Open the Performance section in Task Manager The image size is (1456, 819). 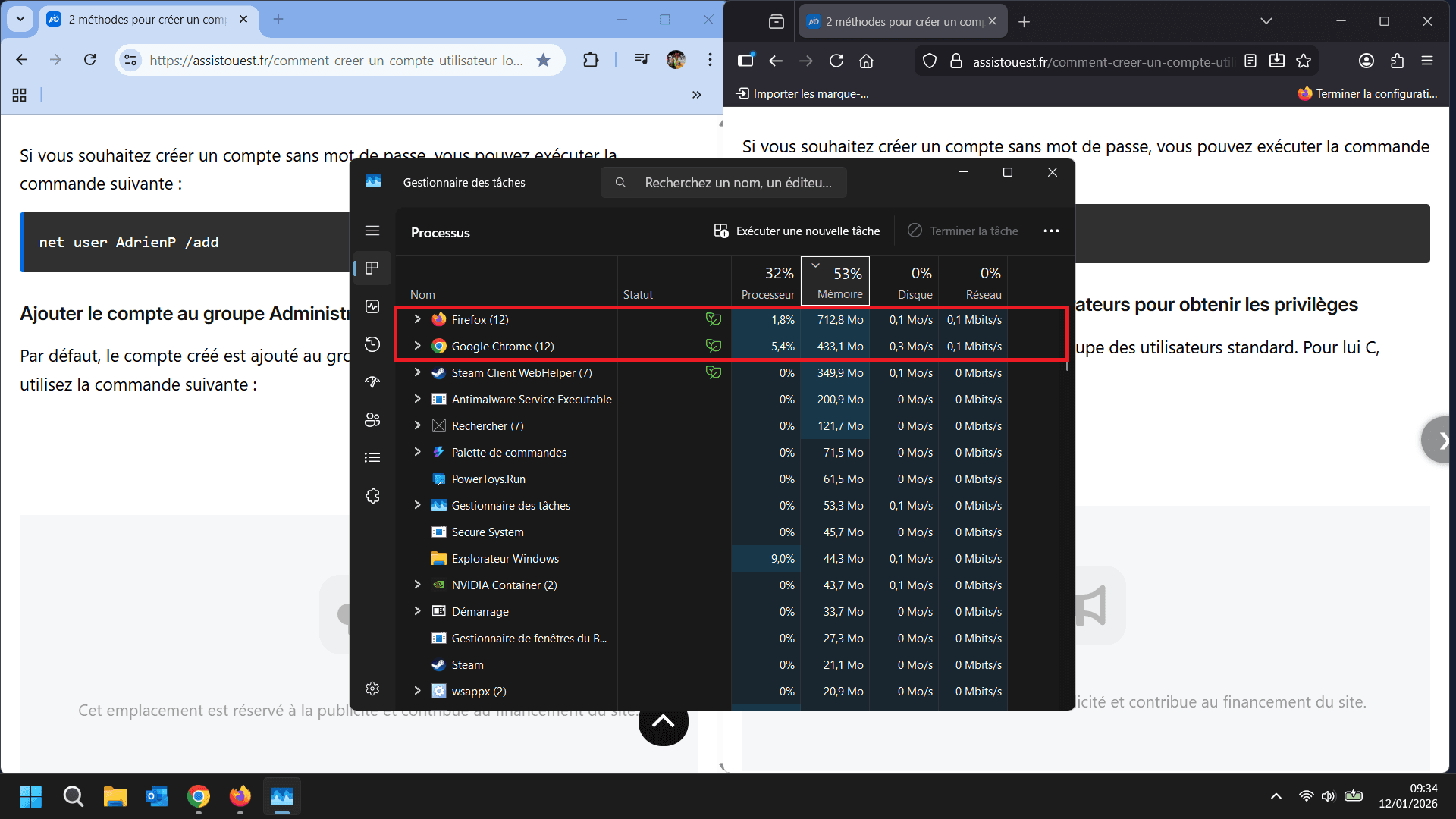pyautogui.click(x=372, y=306)
